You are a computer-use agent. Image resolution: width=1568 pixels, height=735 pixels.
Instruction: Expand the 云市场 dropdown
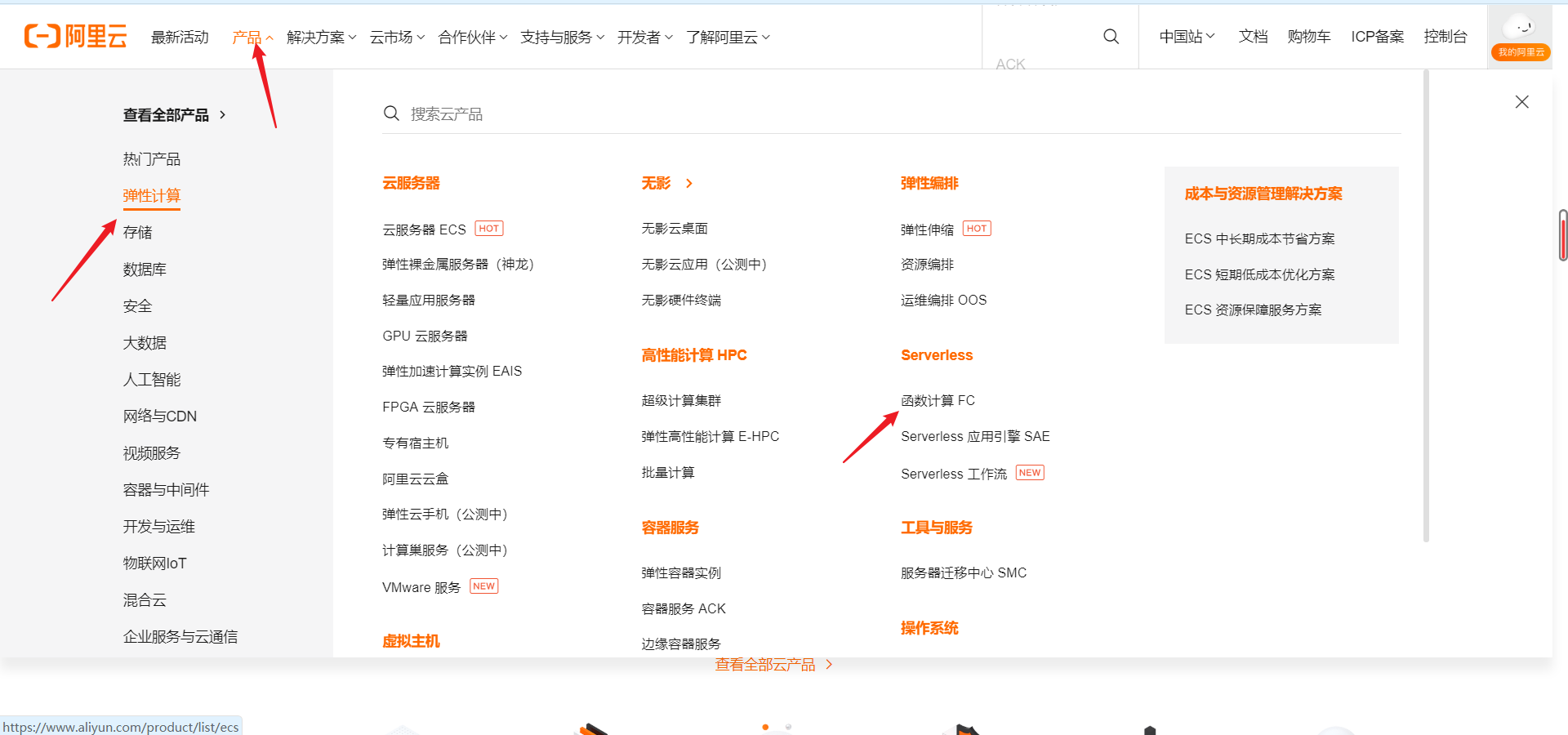pos(397,38)
